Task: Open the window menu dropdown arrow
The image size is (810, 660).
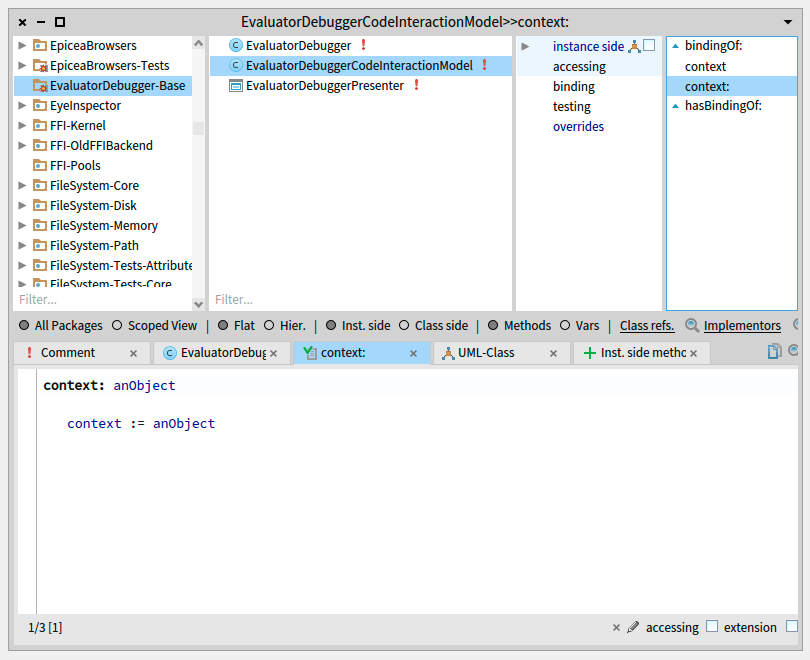Action: coord(787,21)
